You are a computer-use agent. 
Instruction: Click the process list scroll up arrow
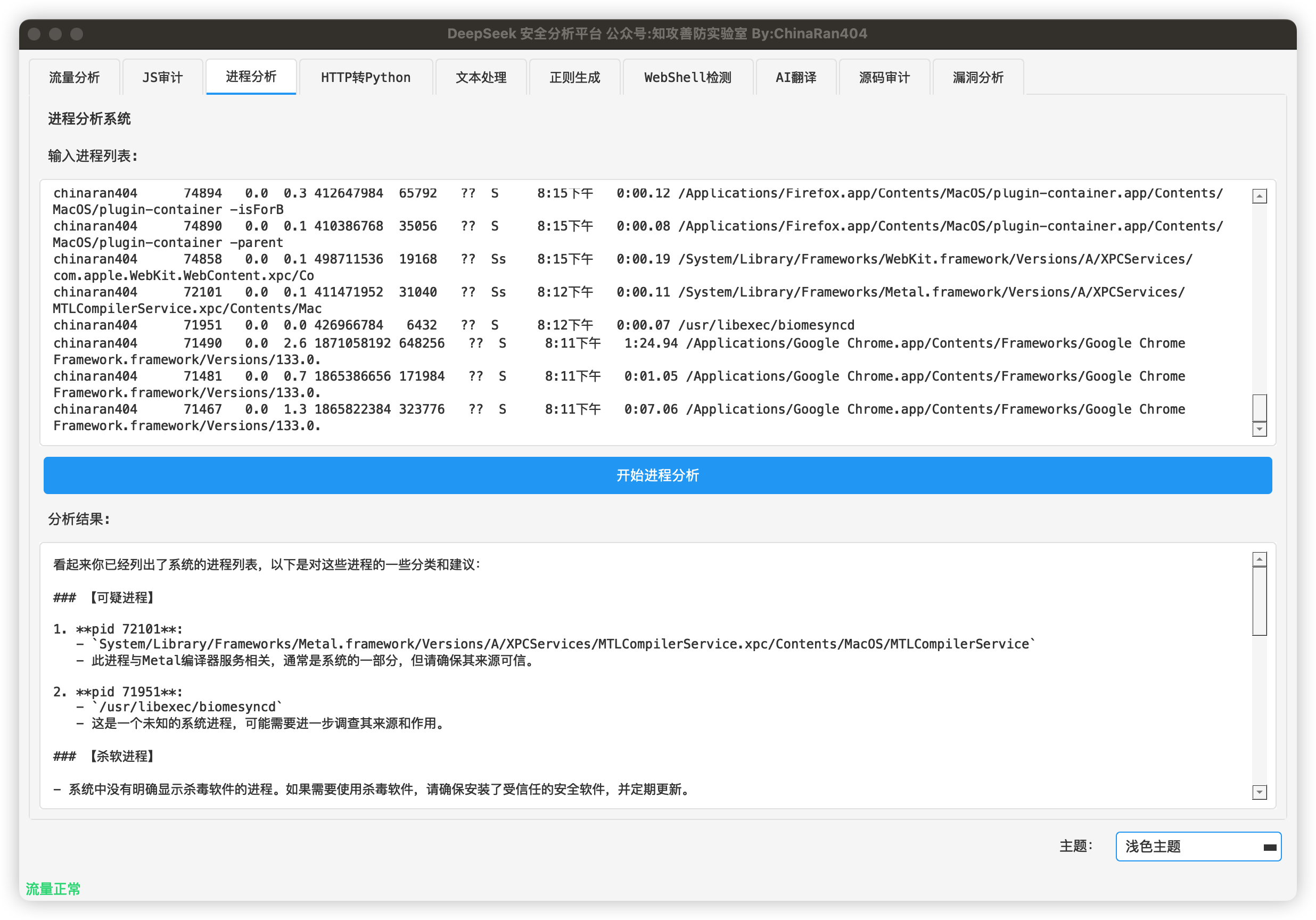(x=1259, y=196)
